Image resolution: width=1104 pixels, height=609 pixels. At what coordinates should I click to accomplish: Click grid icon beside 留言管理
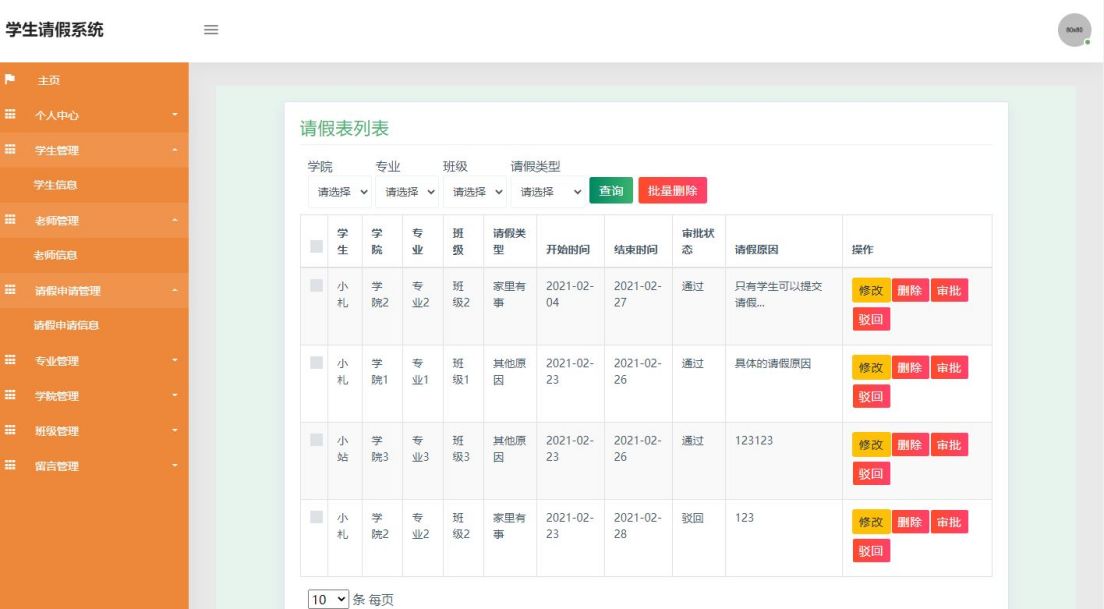(10, 465)
